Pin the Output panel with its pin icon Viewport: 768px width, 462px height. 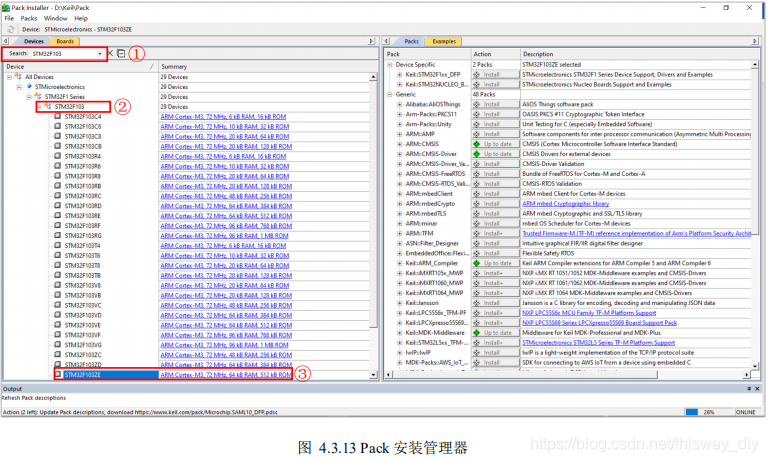coord(749,389)
